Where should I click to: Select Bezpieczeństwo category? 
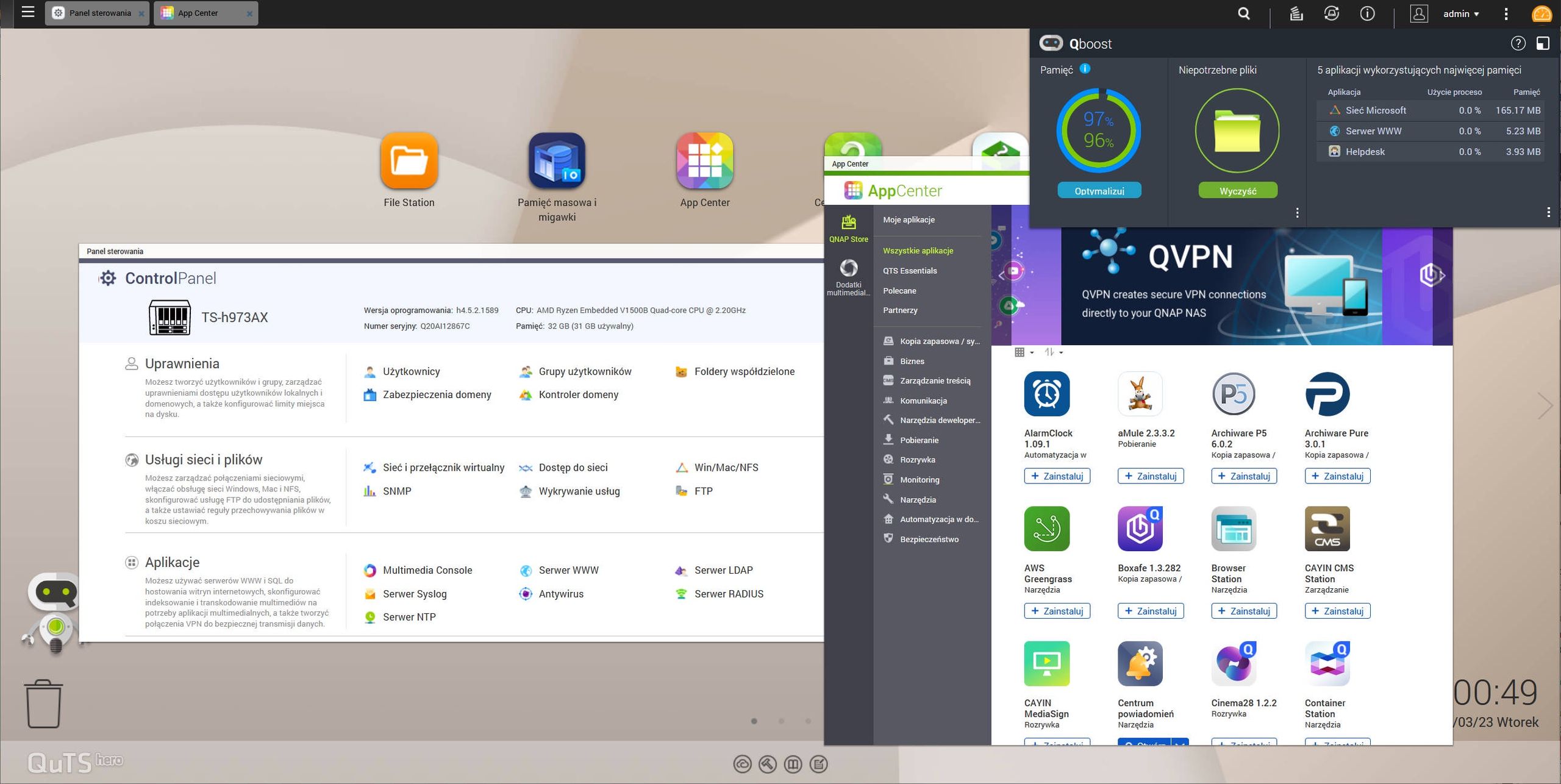(x=921, y=539)
